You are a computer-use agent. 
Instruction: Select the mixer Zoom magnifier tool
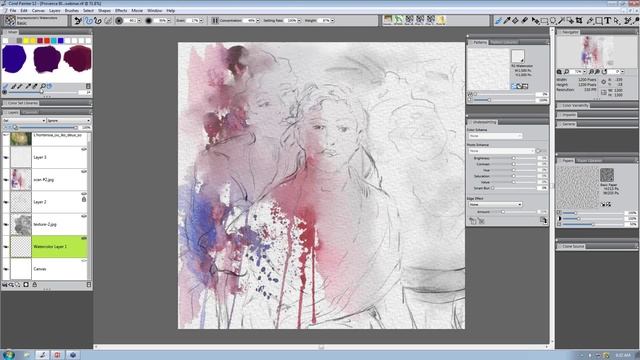click(x=43, y=86)
